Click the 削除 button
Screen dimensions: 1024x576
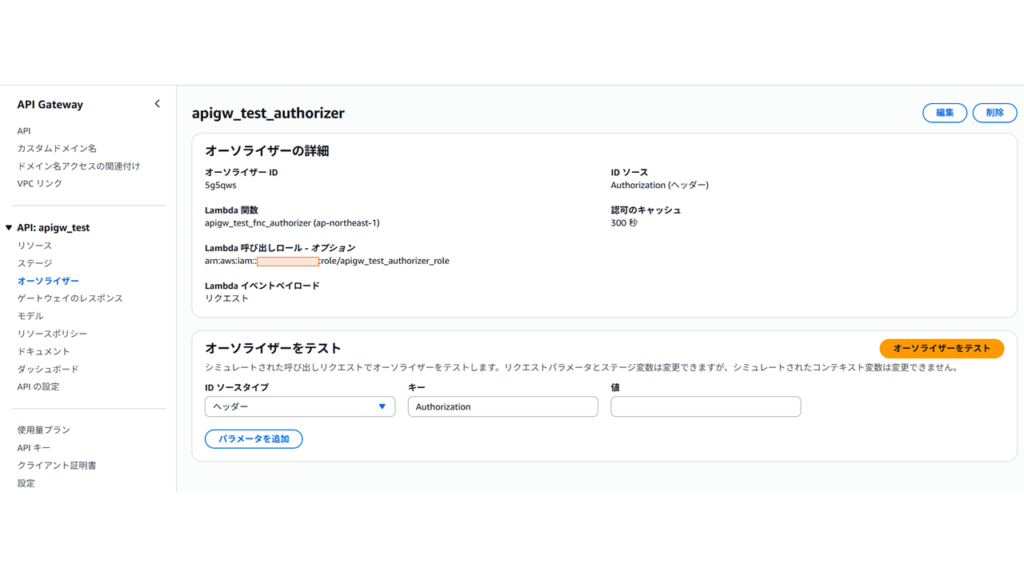[x=995, y=113]
